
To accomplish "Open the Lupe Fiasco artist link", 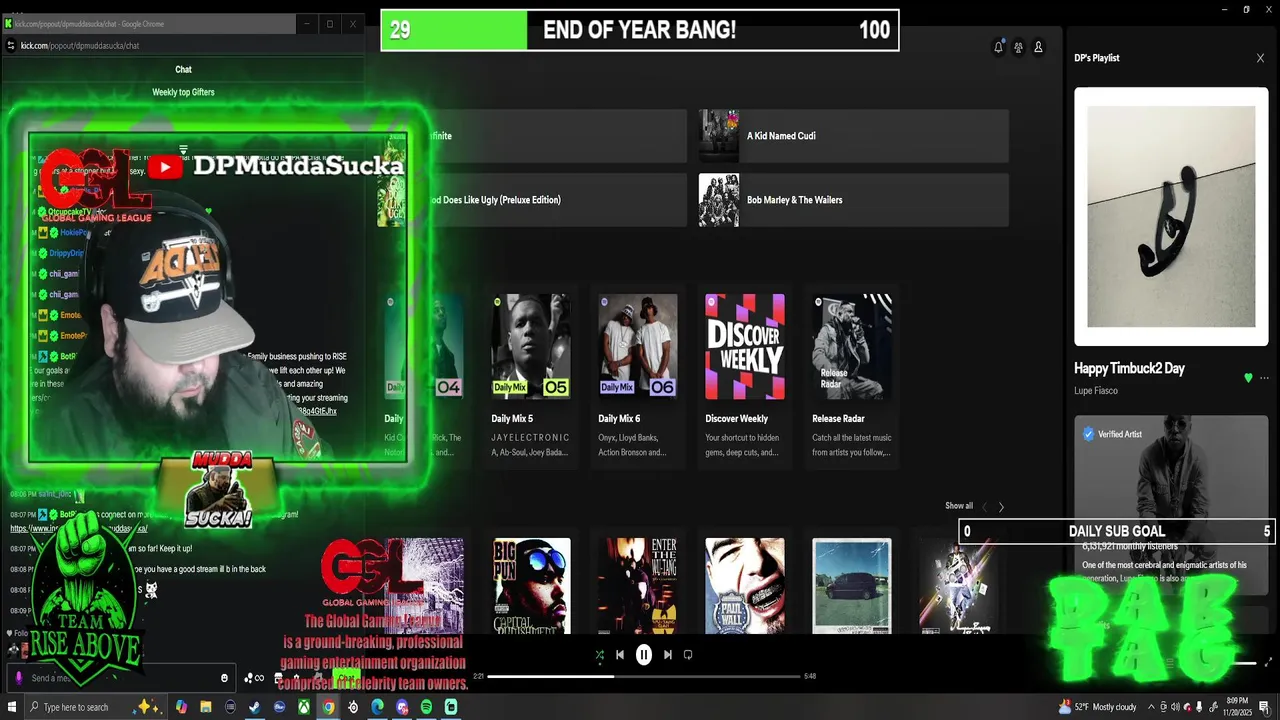I will [x=1096, y=391].
